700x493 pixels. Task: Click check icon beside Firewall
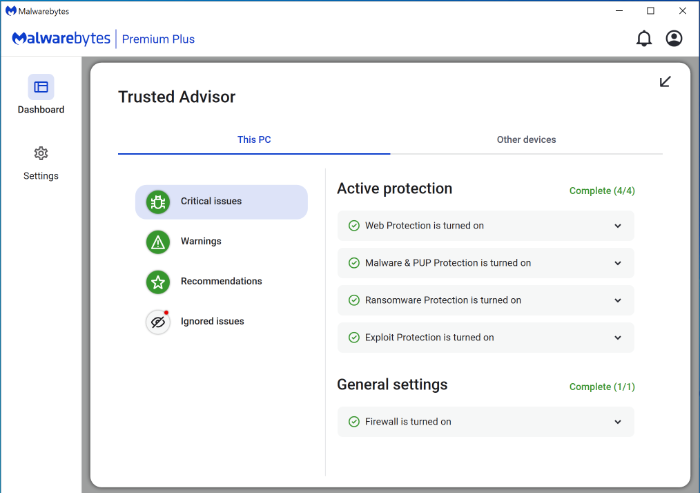click(354, 422)
